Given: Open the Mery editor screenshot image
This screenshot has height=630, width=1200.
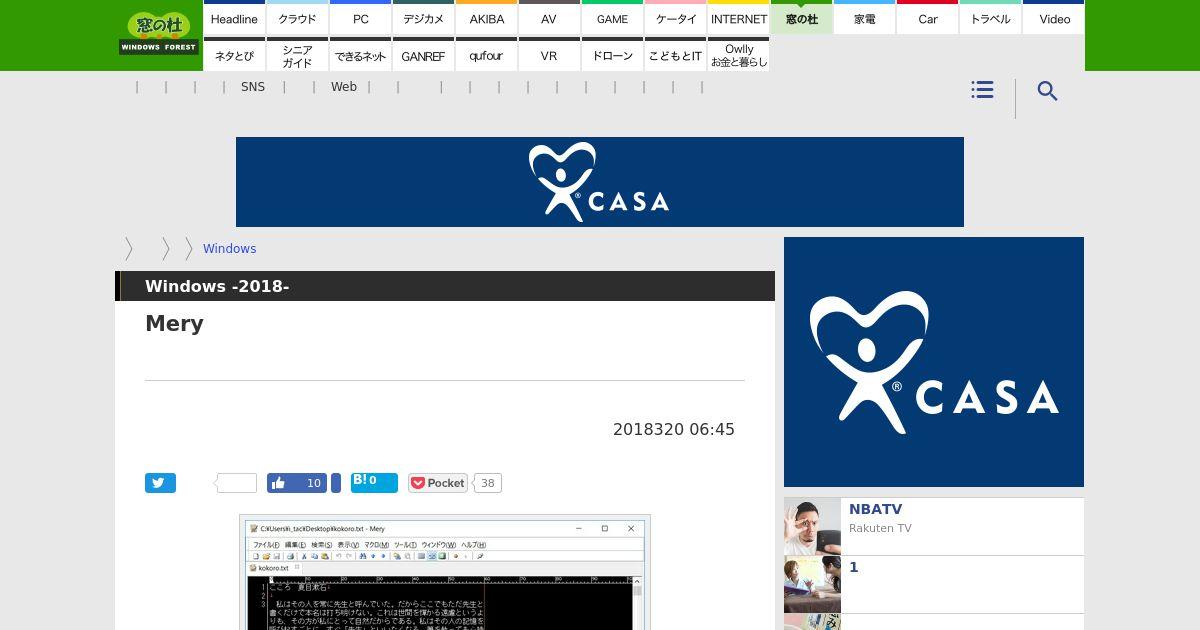Looking at the screenshot, I should pyautogui.click(x=445, y=573).
